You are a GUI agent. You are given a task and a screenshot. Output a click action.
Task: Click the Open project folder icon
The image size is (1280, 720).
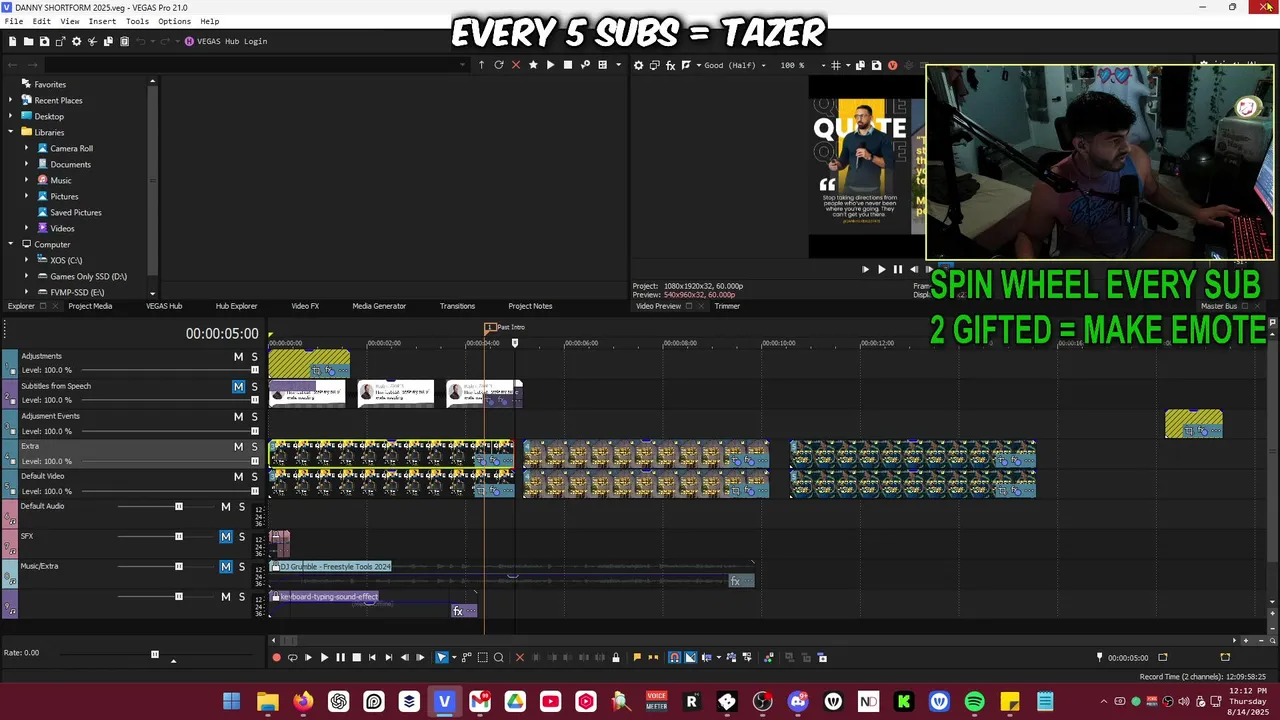28,41
